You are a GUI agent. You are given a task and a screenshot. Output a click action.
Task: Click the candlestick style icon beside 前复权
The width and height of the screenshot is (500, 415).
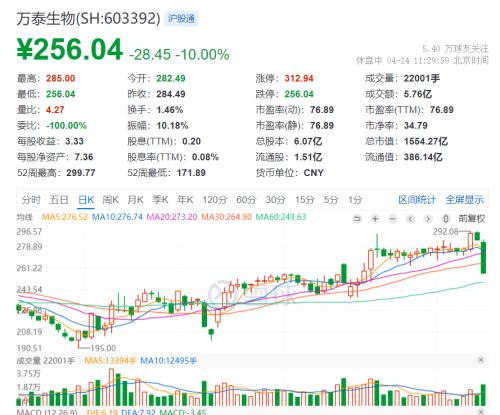point(446,219)
